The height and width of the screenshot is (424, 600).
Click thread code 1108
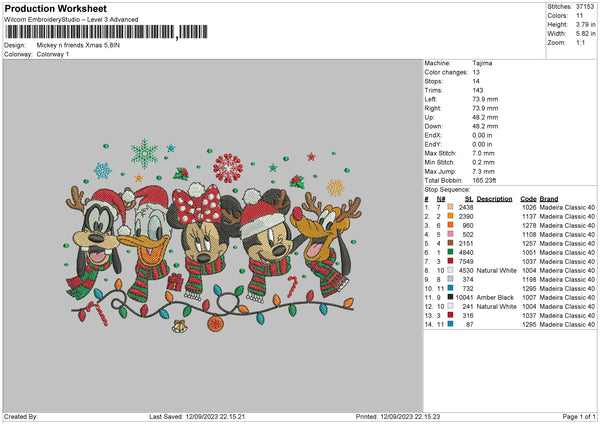click(529, 235)
